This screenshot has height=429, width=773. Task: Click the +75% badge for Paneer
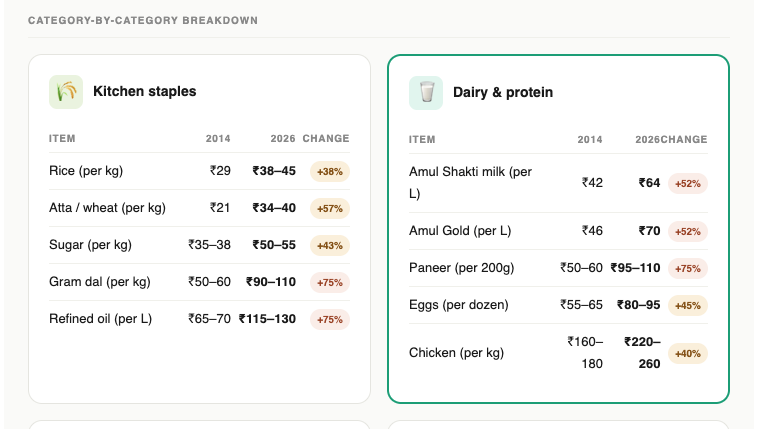click(x=688, y=269)
